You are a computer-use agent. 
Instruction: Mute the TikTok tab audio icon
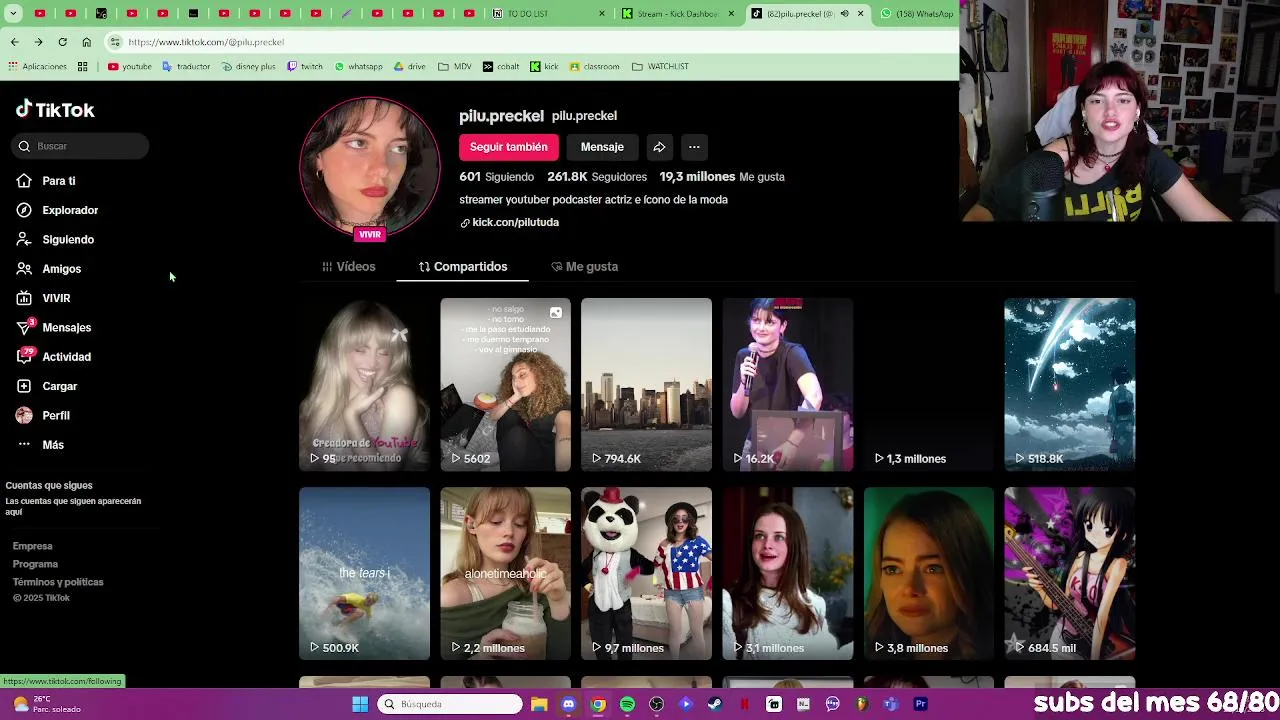click(x=844, y=14)
